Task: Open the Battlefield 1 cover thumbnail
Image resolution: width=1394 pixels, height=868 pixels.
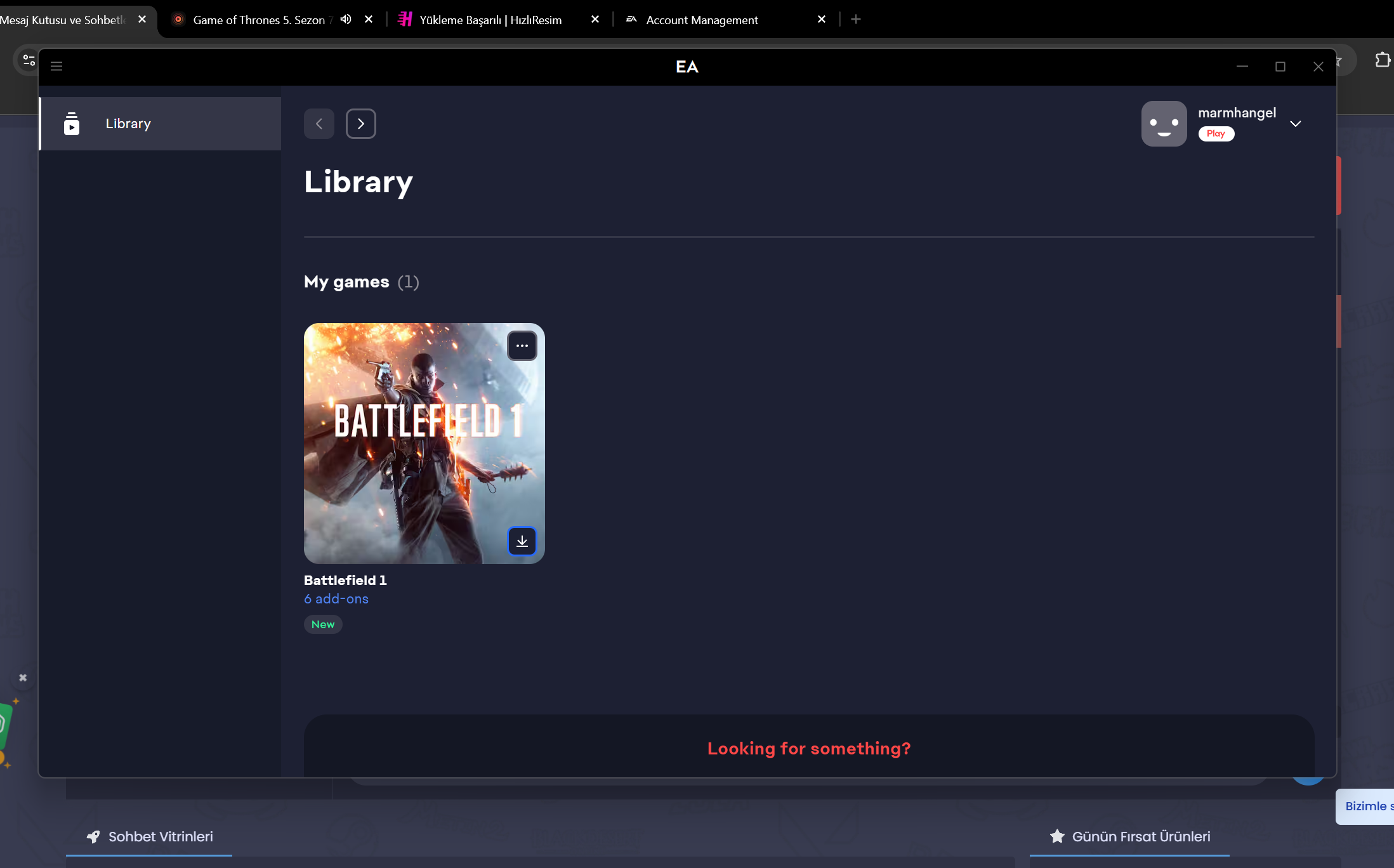Action: [424, 444]
